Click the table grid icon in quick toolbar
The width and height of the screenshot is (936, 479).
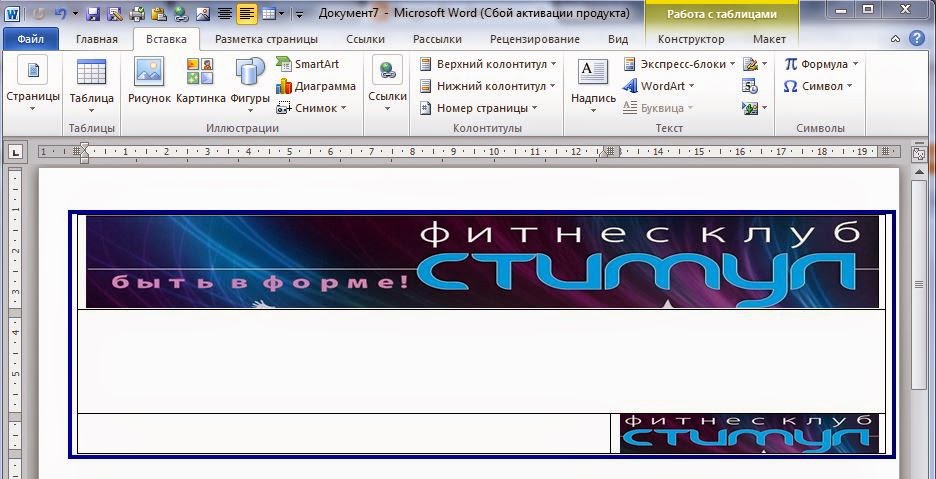click(x=269, y=13)
